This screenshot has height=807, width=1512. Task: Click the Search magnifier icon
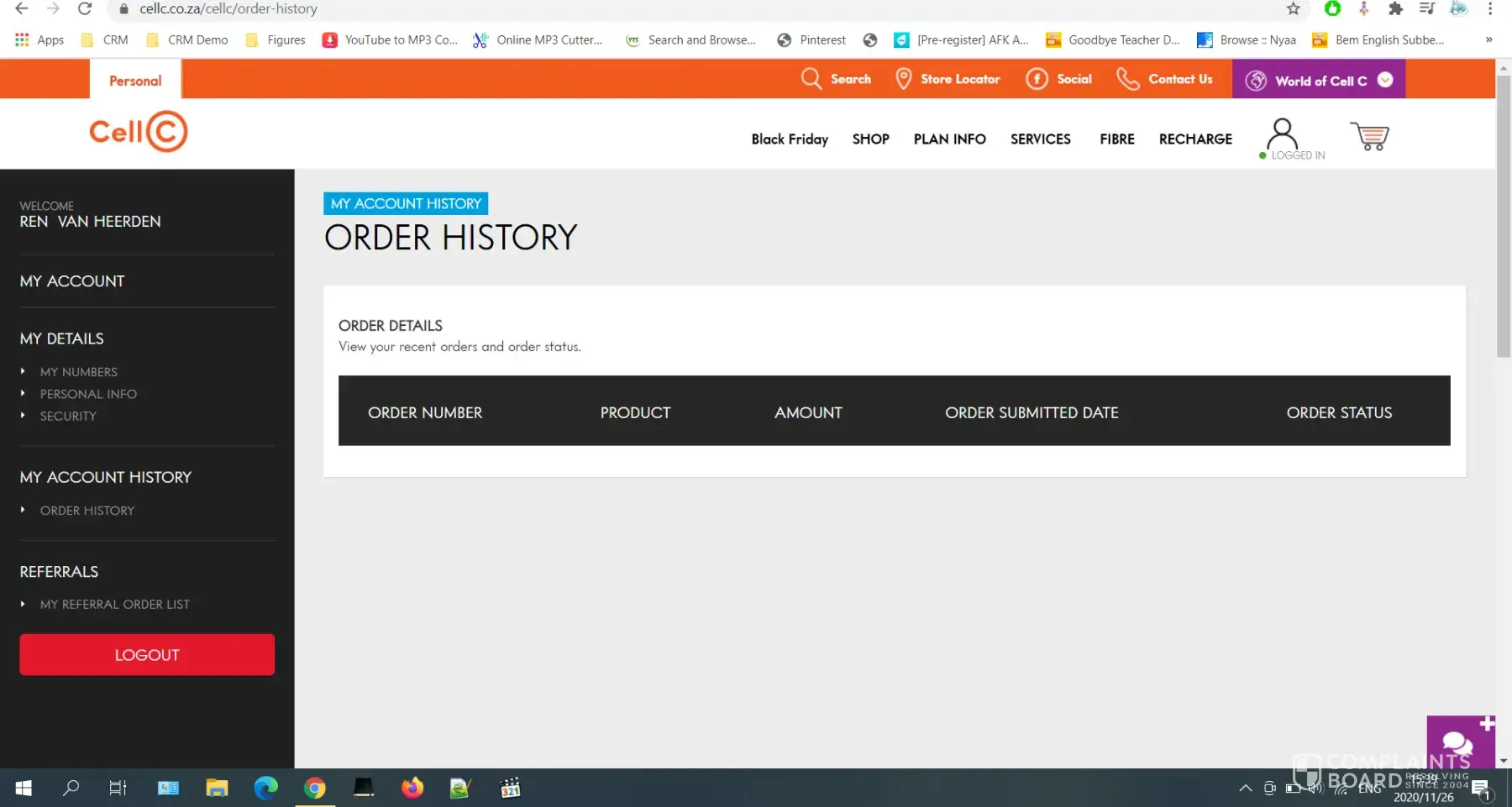811,79
